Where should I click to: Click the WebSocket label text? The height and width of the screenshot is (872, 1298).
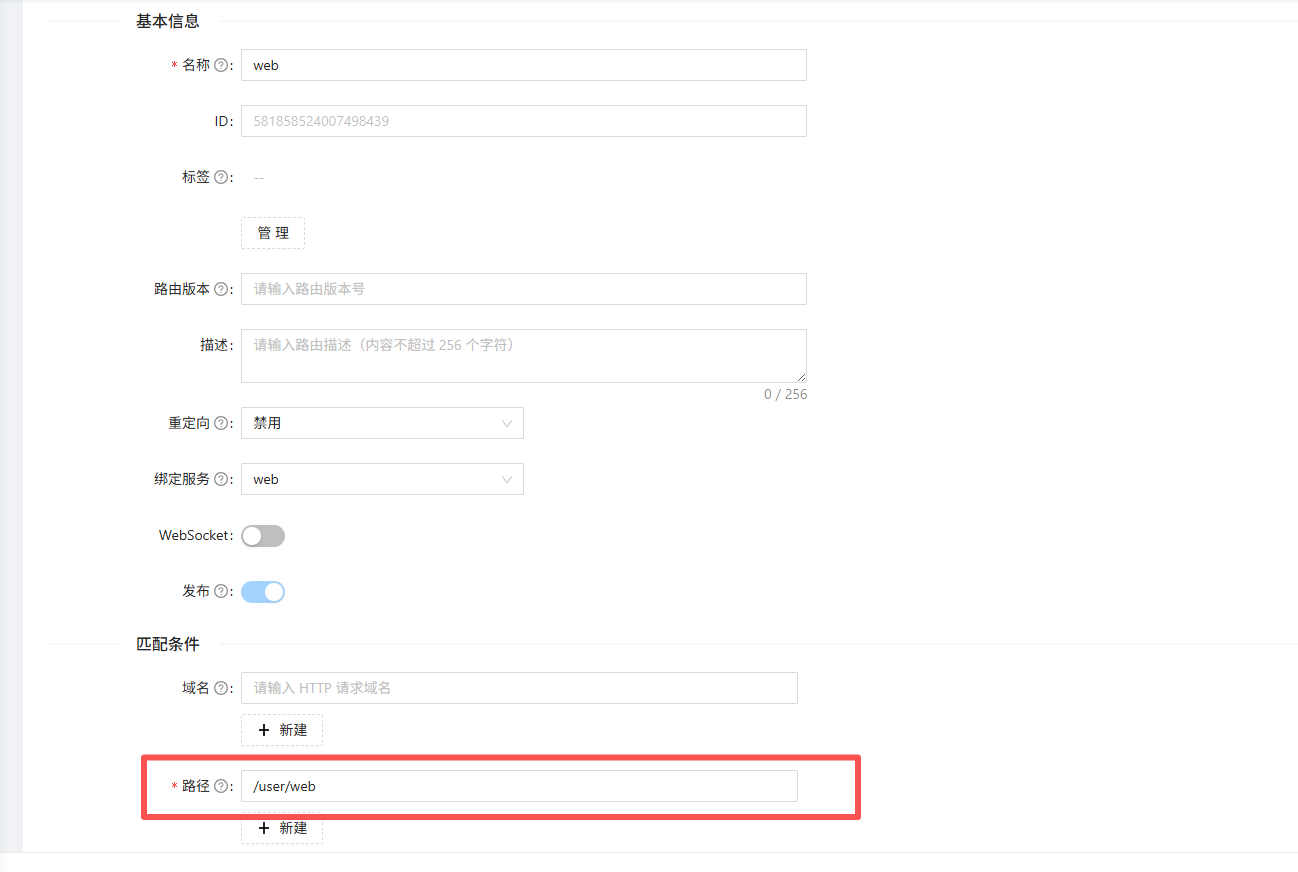tap(195, 535)
